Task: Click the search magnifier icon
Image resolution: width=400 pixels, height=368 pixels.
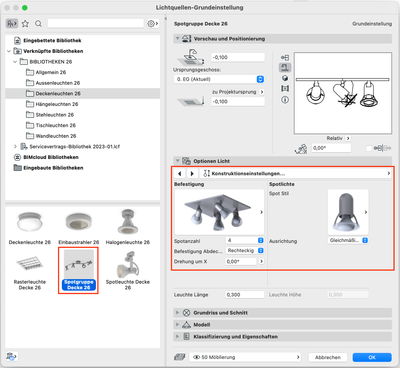Action: point(38,23)
